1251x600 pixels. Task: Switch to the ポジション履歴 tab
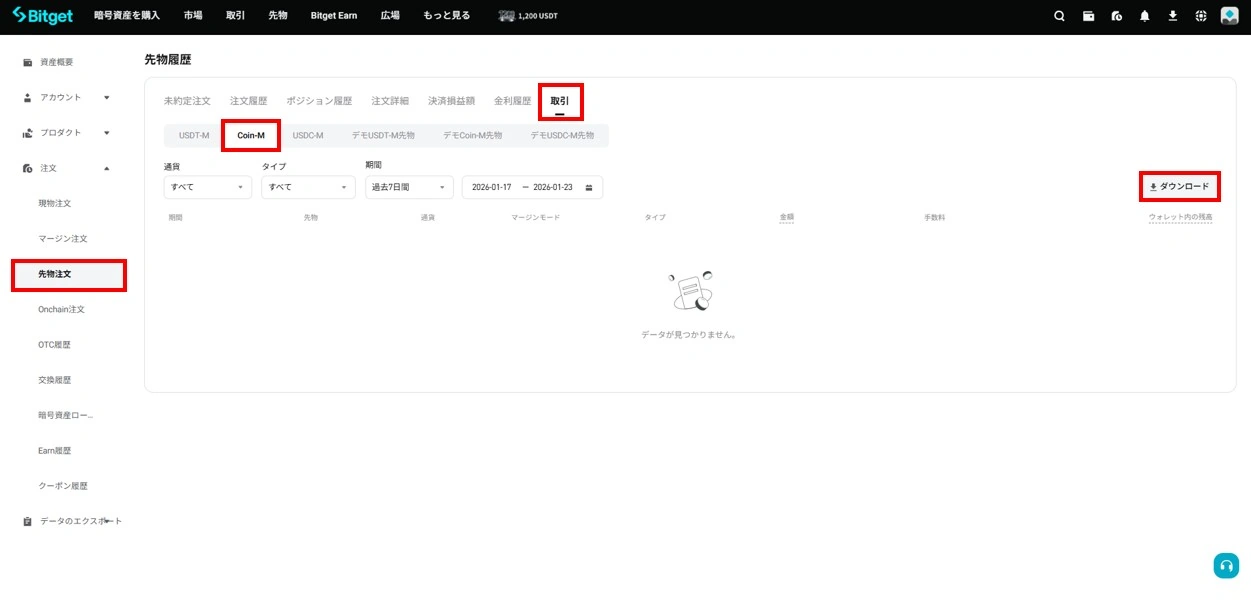pyautogui.click(x=319, y=101)
